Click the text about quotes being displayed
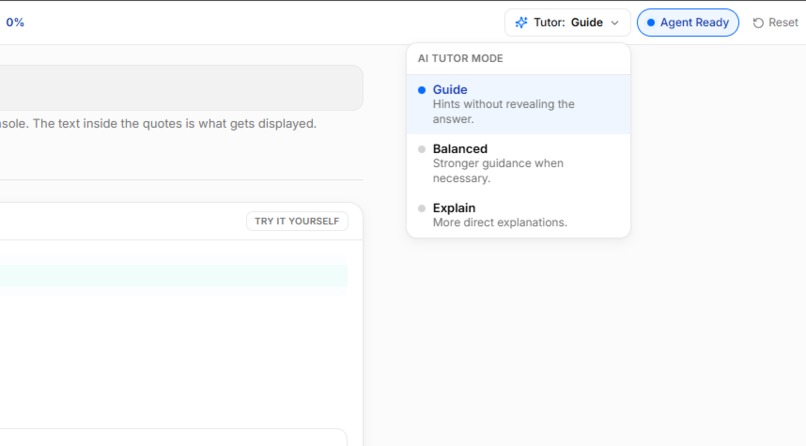806x446 pixels. pos(158,124)
